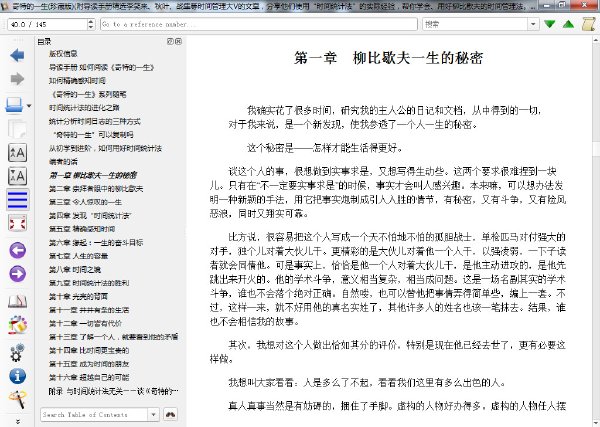
Task: Jump to 第八章 时间之魂
Action: coord(75,269)
